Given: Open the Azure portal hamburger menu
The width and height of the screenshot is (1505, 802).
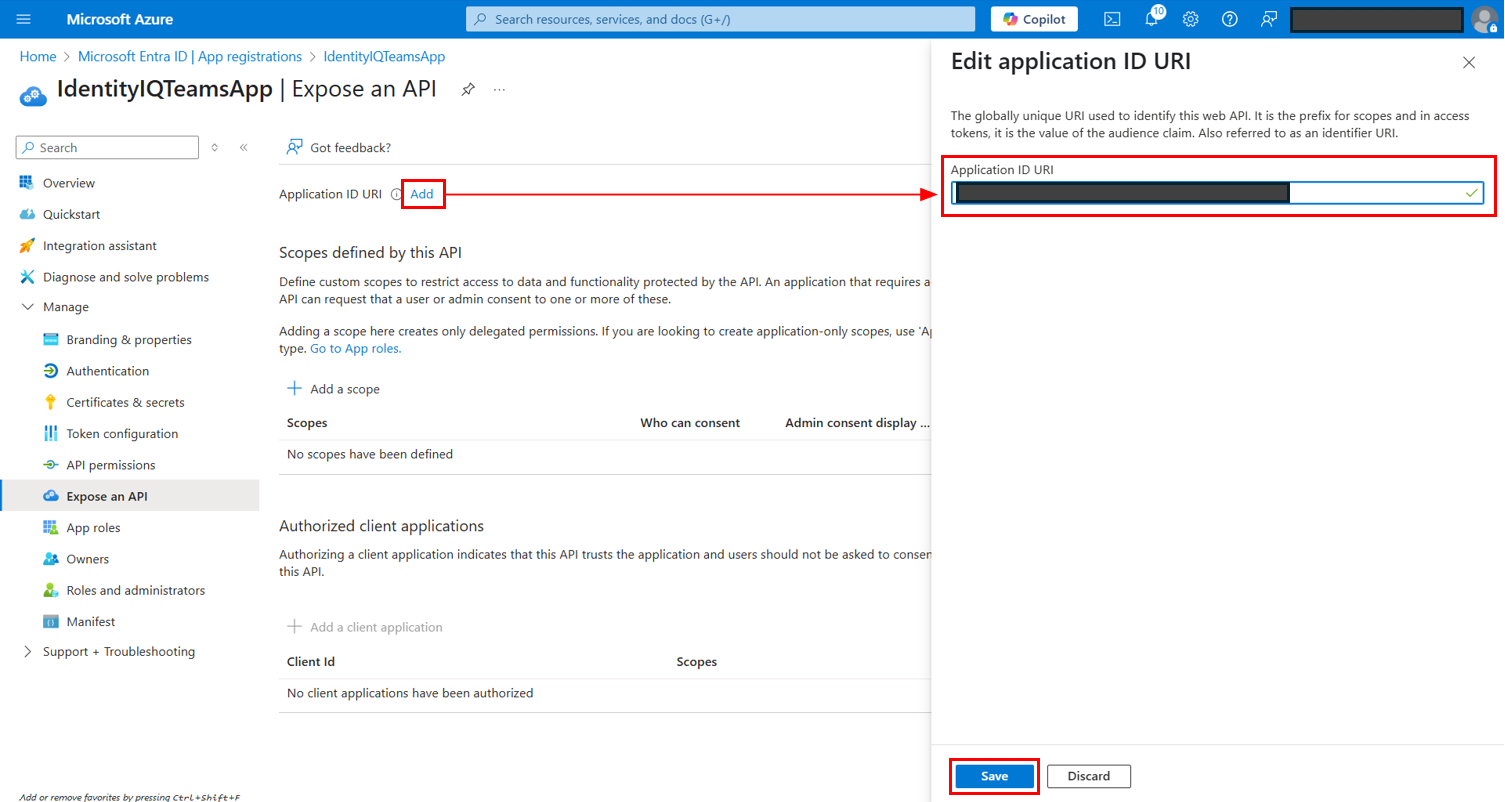Looking at the screenshot, I should pyautogui.click(x=24, y=19).
